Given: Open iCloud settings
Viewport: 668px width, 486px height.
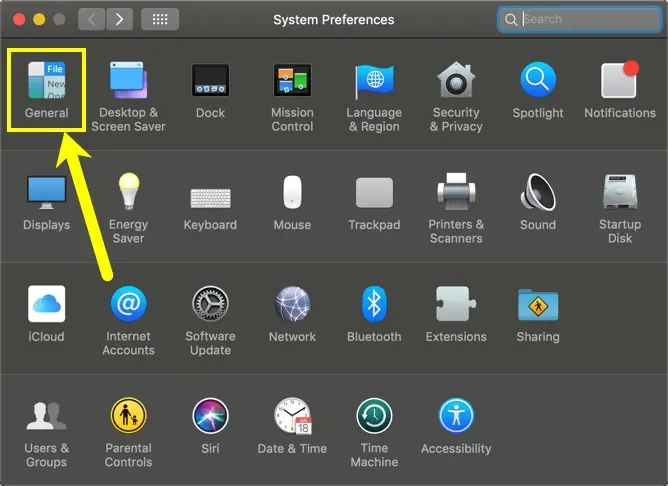Looking at the screenshot, I should click(46, 314).
